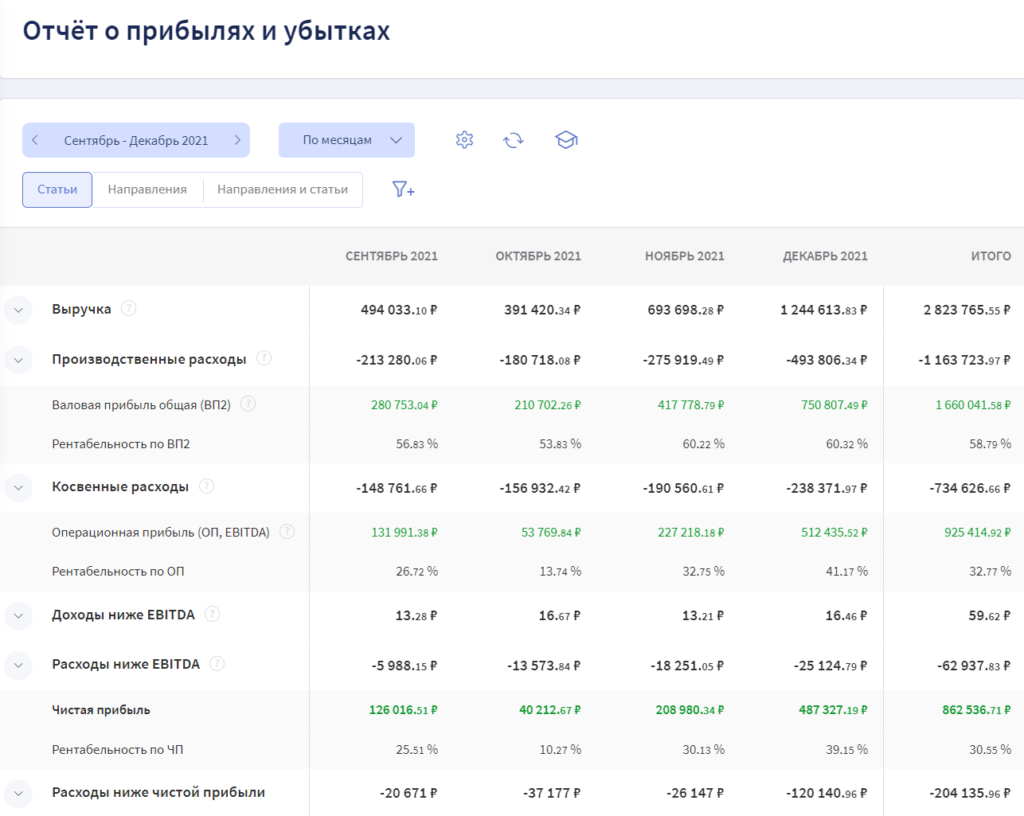1024x816 pixels.
Task: Switch to the Направления tab
Action: click(147, 189)
